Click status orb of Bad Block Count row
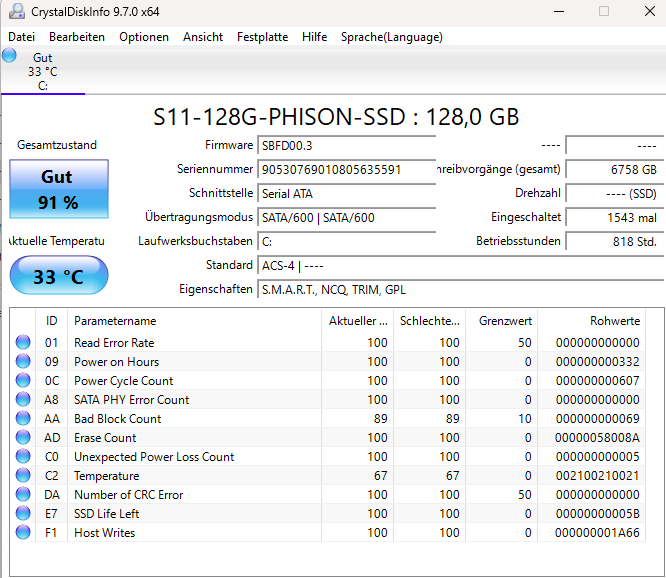Screen dimensions: 666x578 click(x=23, y=418)
